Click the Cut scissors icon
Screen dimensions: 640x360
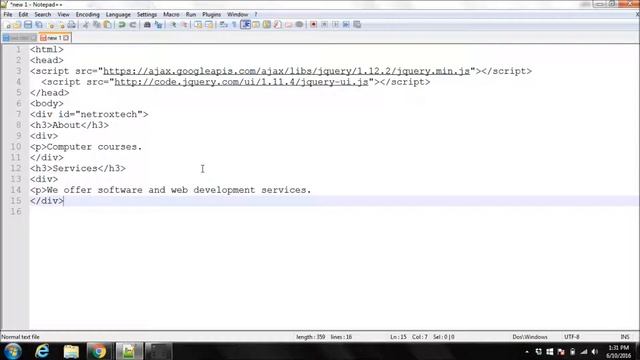tap(86, 25)
